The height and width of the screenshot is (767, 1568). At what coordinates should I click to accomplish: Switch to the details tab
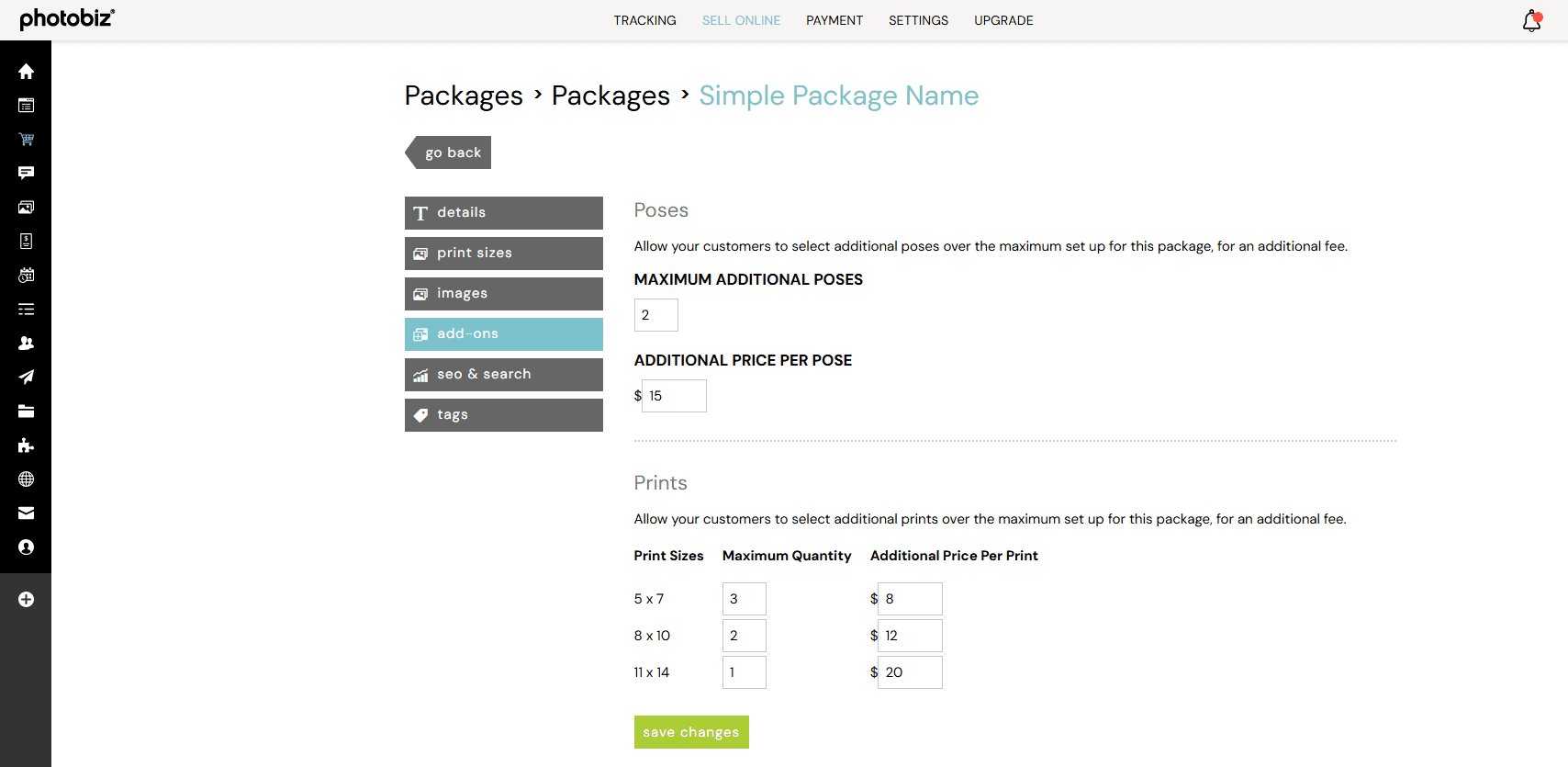[504, 213]
